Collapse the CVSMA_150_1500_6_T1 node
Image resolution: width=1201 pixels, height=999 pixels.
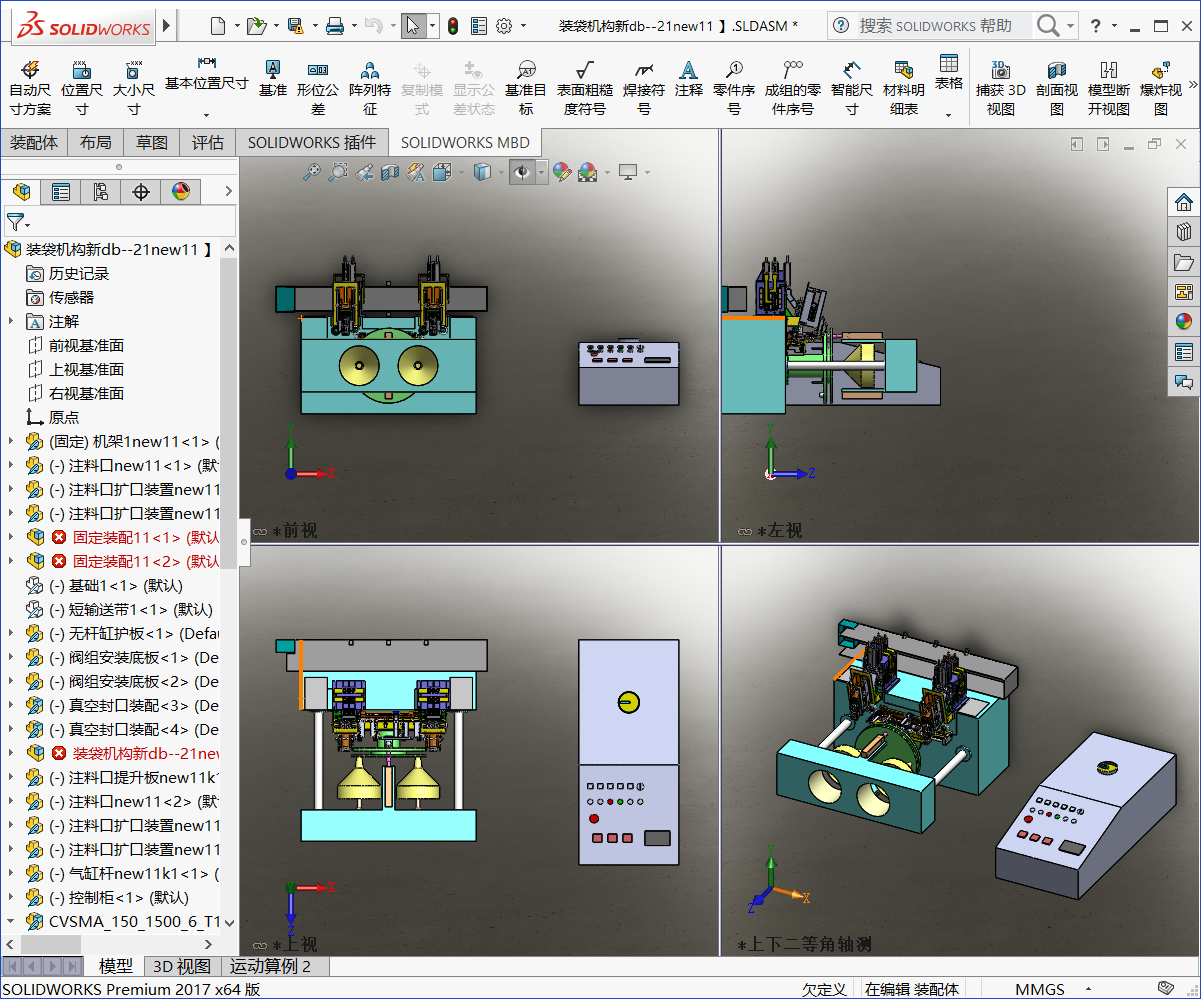tap(11, 921)
